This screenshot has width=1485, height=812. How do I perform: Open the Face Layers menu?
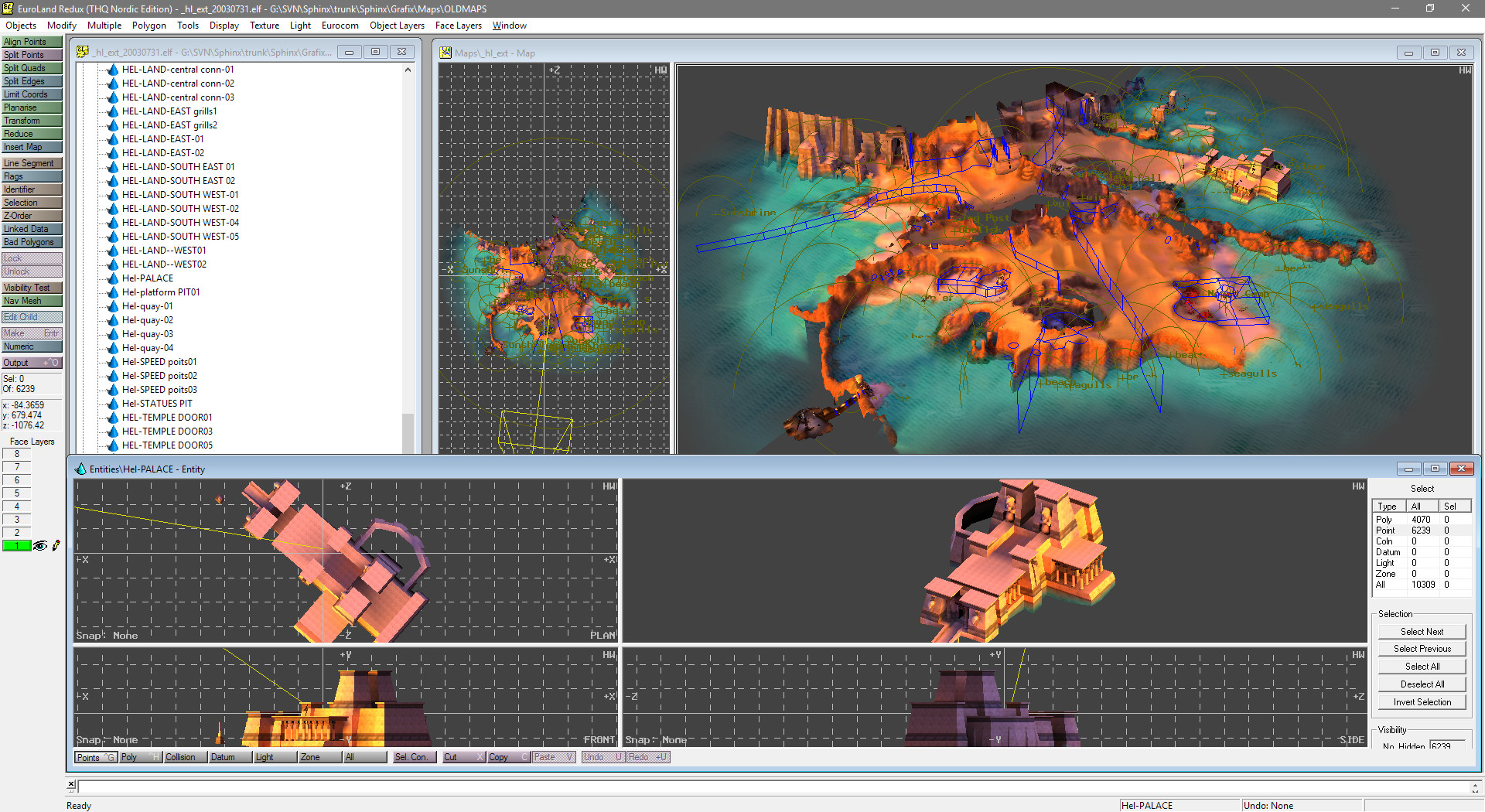tap(458, 26)
